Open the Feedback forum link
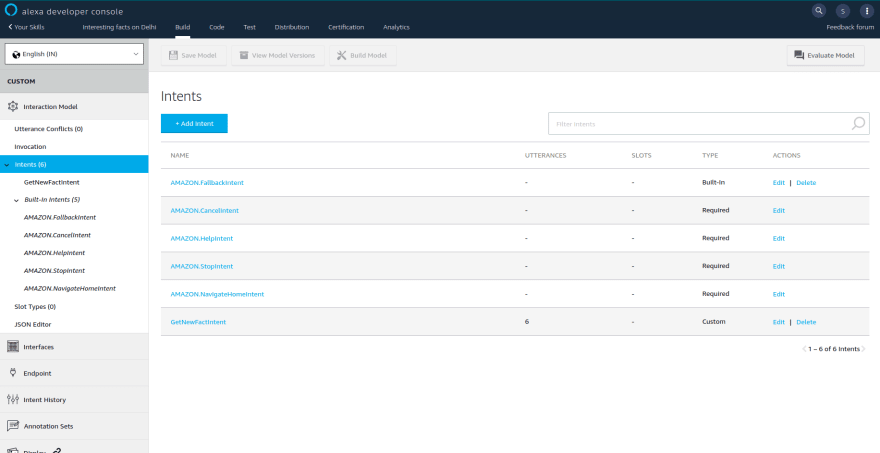880x453 pixels. (x=850, y=27)
